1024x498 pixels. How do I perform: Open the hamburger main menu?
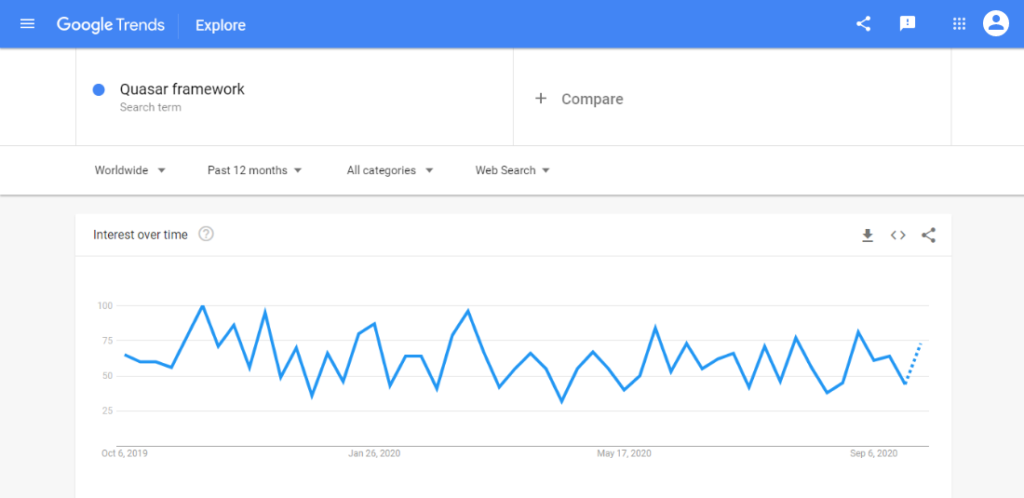pos(27,24)
